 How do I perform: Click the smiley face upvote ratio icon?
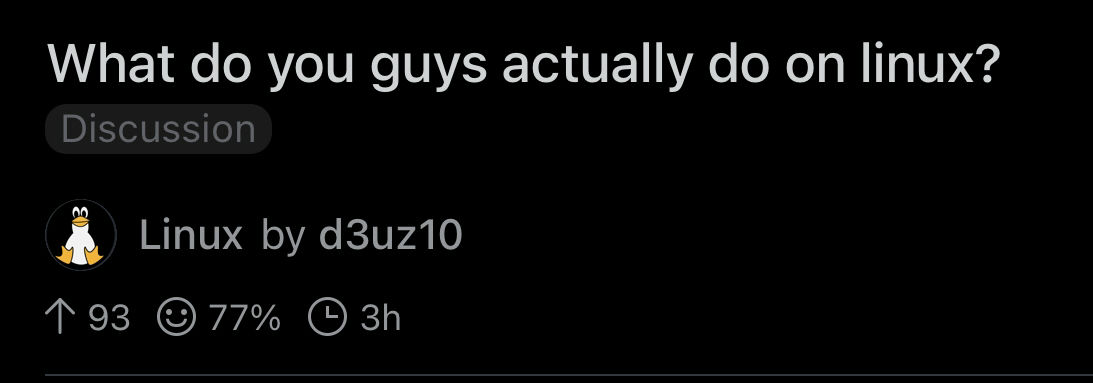coord(176,319)
